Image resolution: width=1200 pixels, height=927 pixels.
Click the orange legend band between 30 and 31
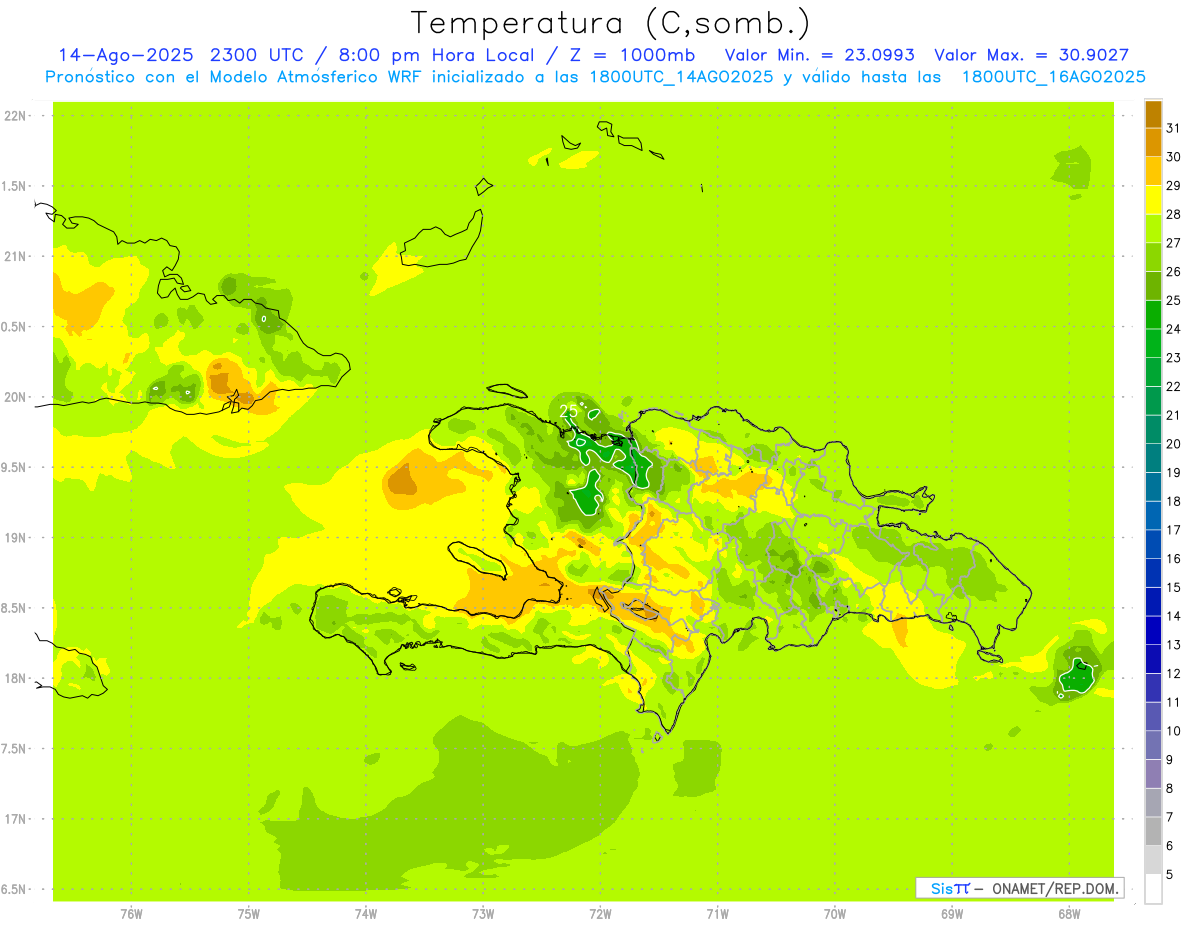click(x=1153, y=143)
